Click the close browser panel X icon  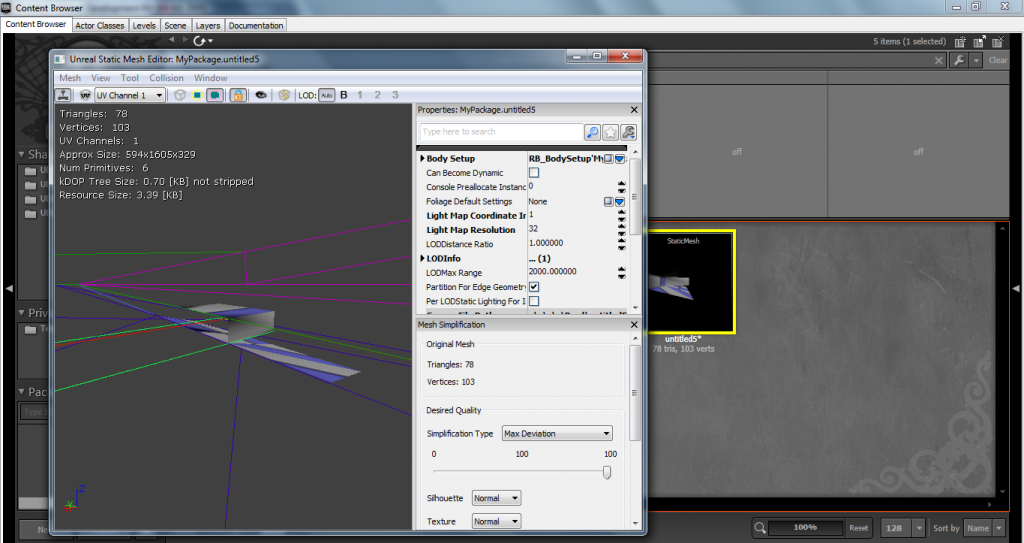(x=998, y=42)
